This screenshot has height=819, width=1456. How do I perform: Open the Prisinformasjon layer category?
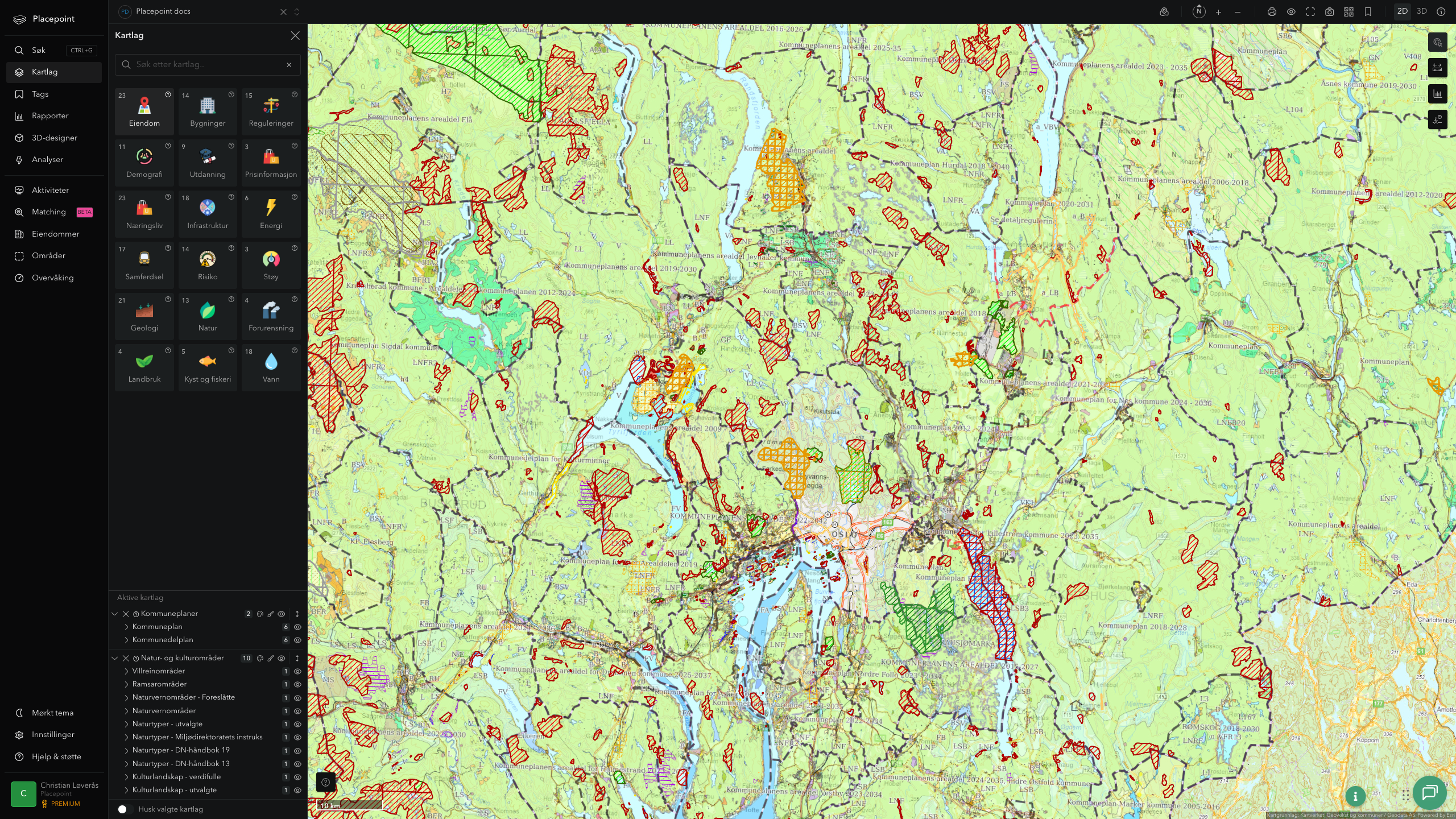point(271,163)
